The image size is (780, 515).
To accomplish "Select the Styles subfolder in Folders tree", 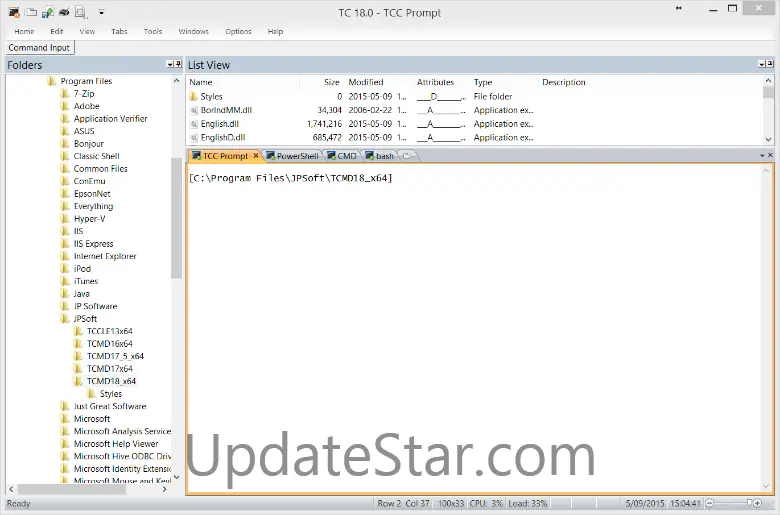I will pyautogui.click(x=110, y=394).
